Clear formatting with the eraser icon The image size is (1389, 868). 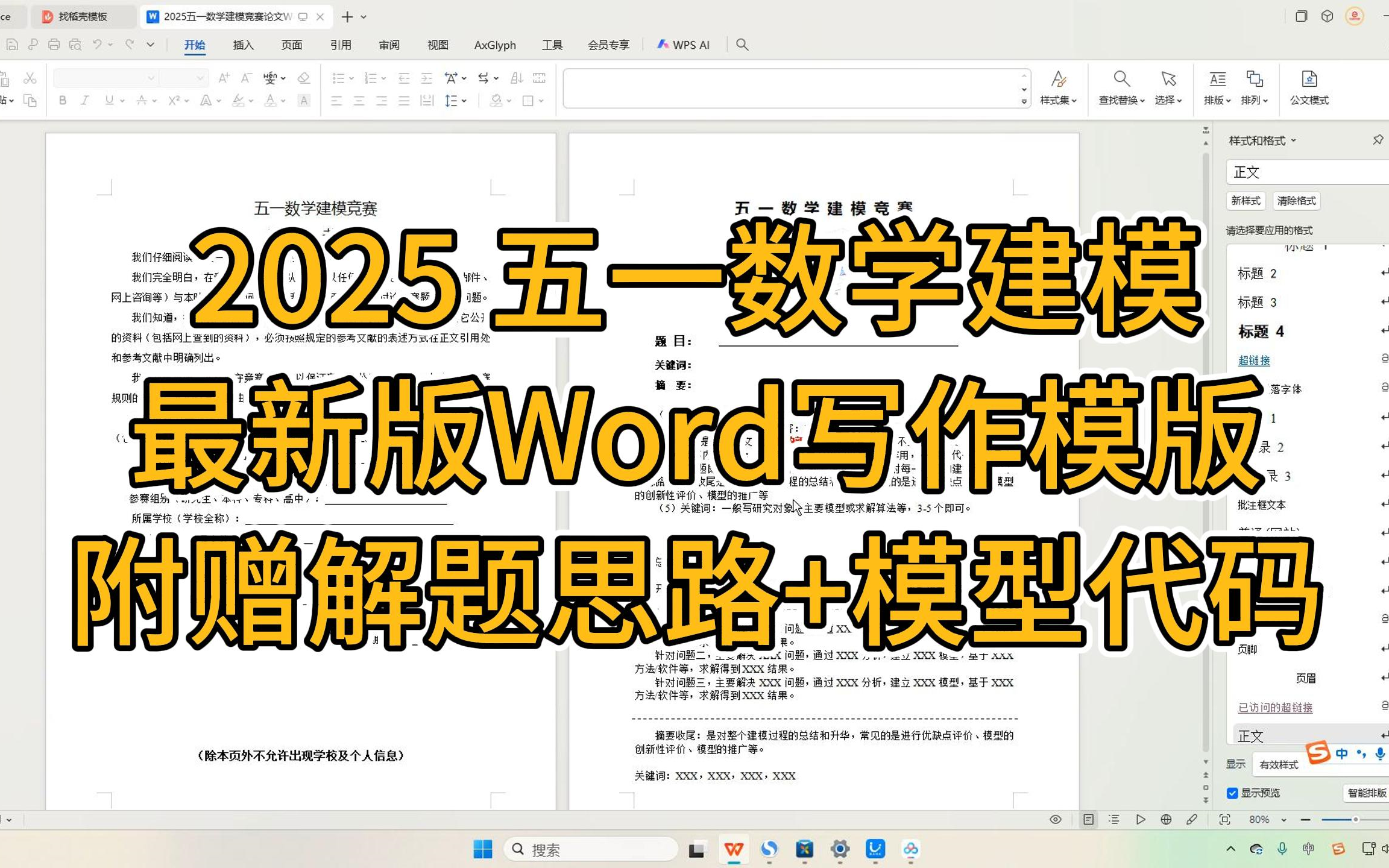(304, 78)
